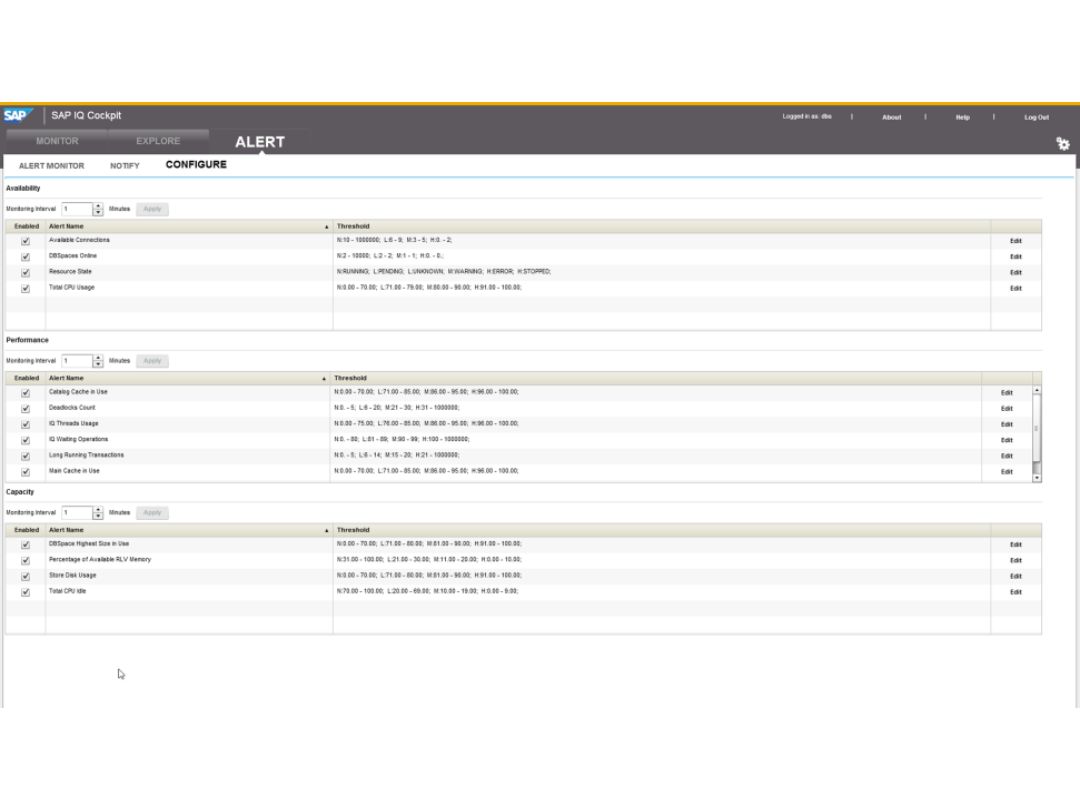Click Log Out
The width and height of the screenshot is (1080, 810).
tap(1036, 117)
